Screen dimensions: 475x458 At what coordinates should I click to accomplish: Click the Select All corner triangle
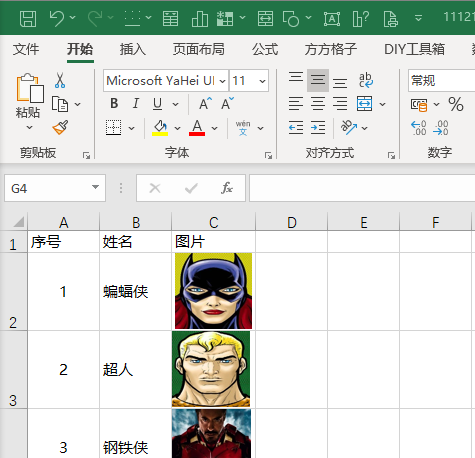pyautogui.click(x=18, y=222)
